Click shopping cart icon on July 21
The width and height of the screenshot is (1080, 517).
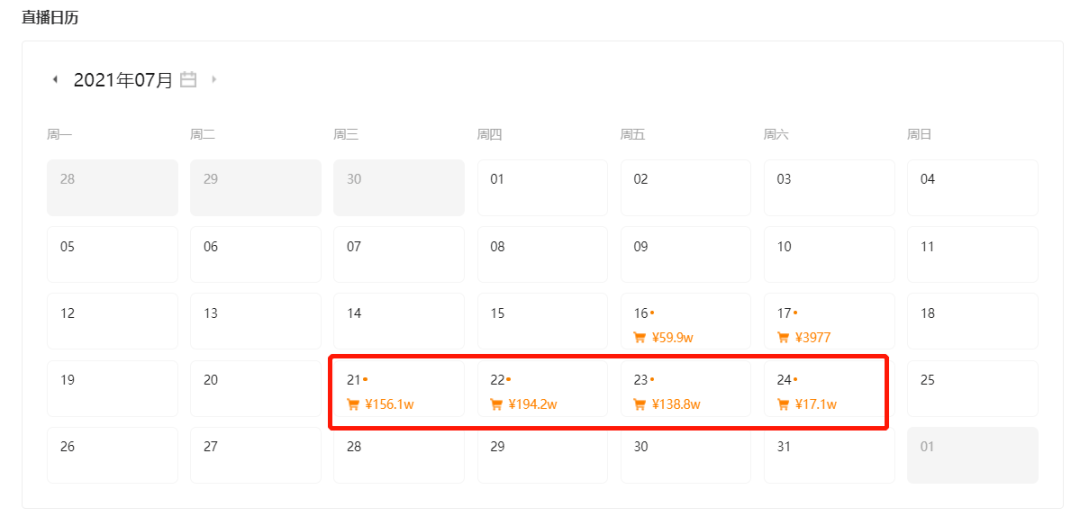pos(352,405)
